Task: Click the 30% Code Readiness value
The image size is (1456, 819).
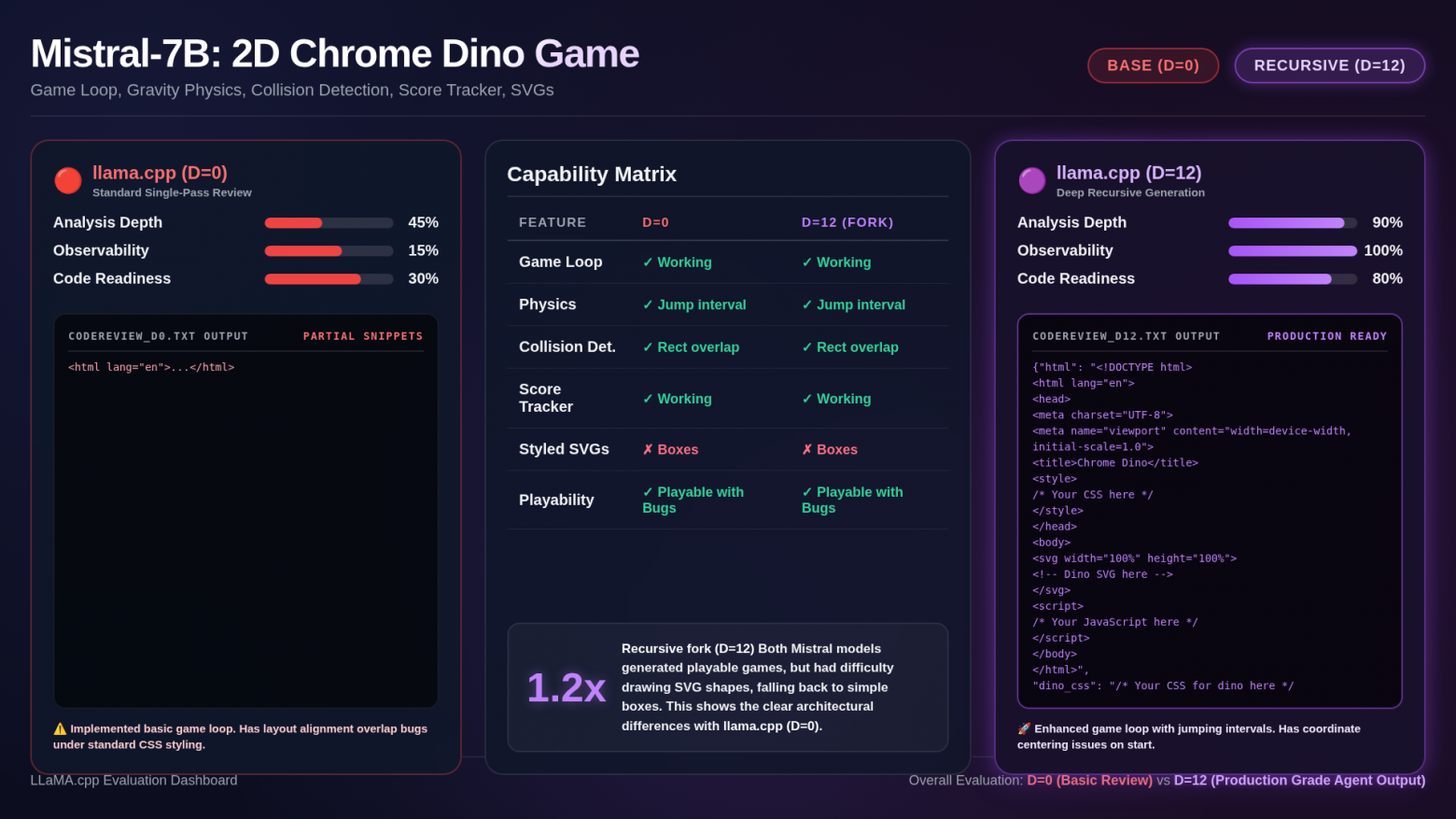Action: [x=424, y=279]
